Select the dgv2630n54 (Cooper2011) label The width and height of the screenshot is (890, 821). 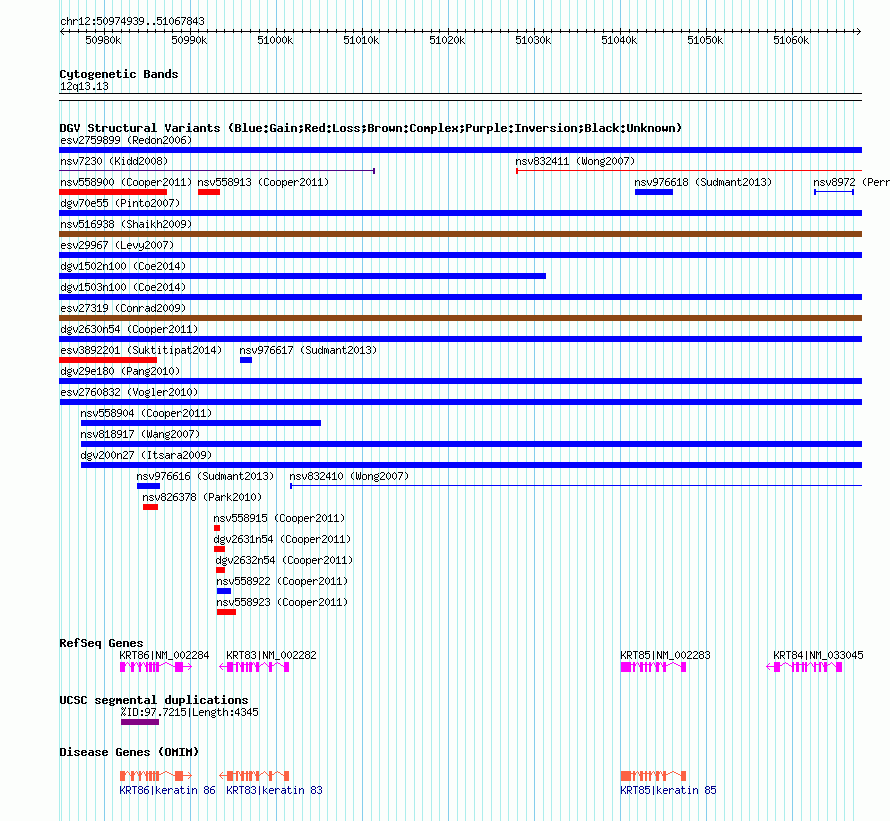pos(129,329)
